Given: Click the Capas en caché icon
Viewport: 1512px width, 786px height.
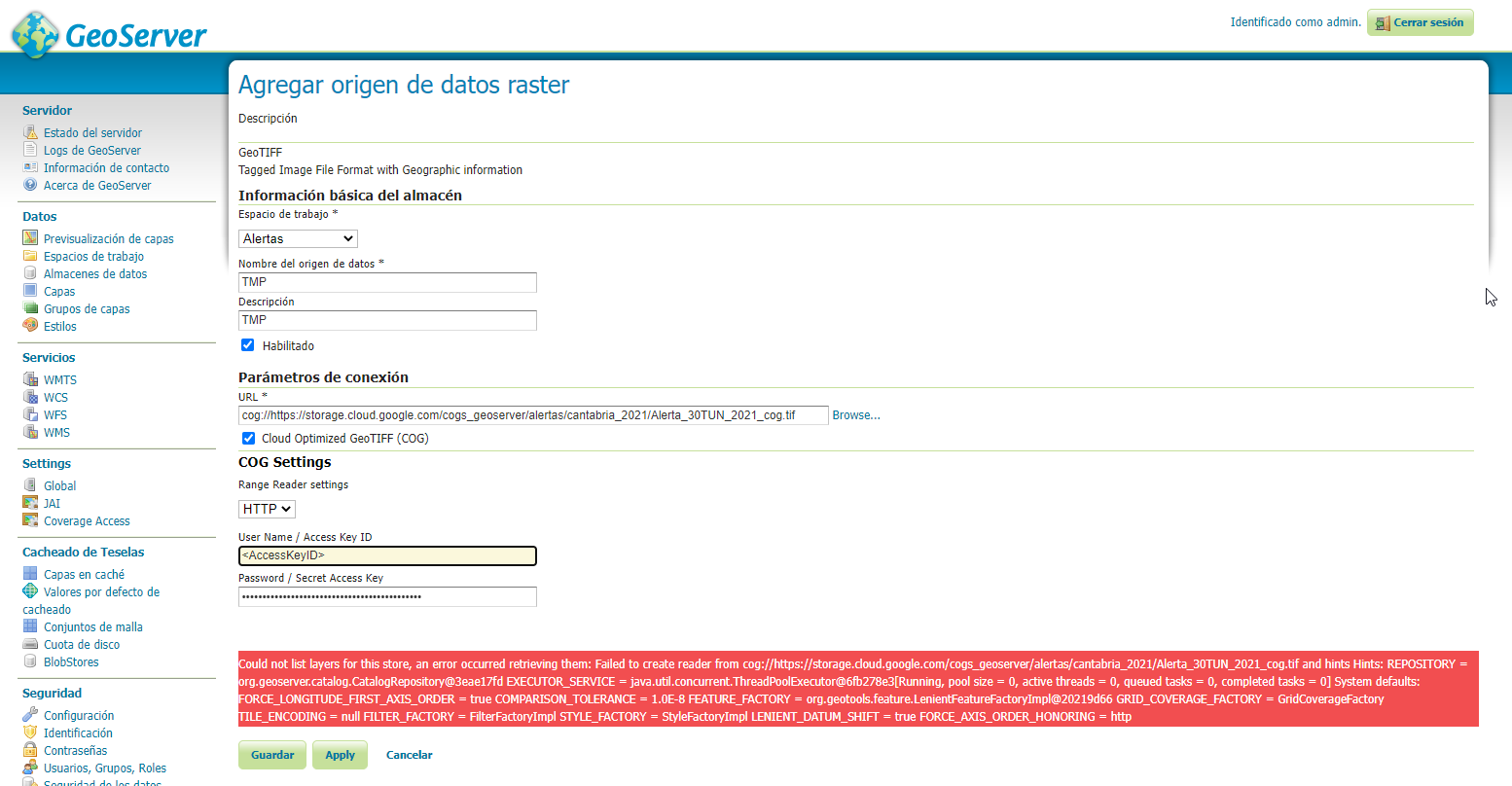Looking at the screenshot, I should click(30, 574).
